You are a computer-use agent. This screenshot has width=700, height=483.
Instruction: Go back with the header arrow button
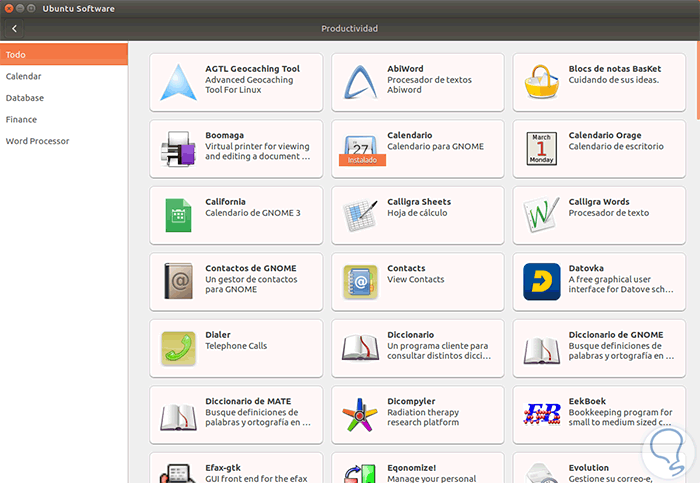tap(14, 29)
